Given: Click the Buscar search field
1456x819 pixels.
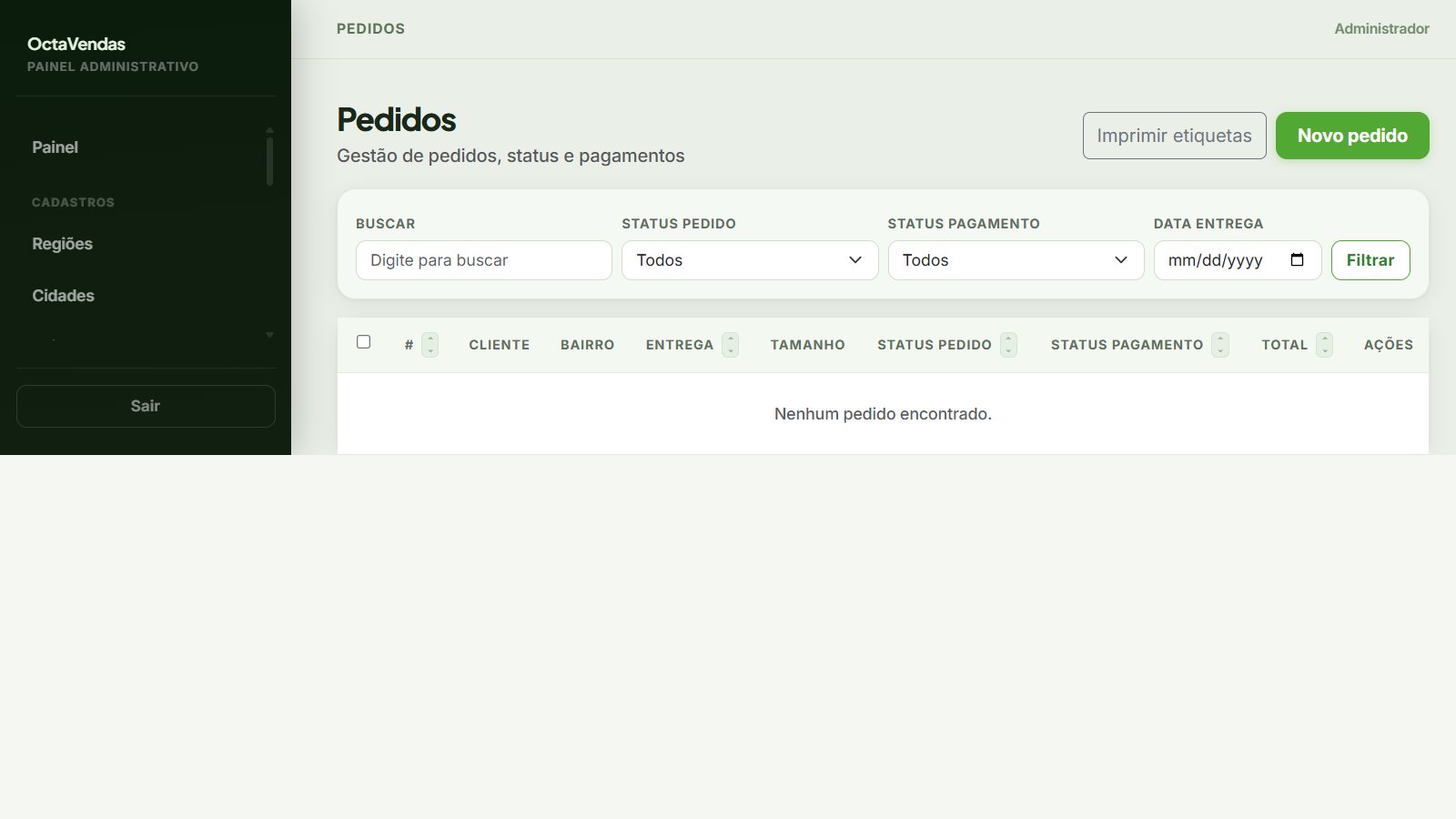Looking at the screenshot, I should pyautogui.click(x=483, y=260).
